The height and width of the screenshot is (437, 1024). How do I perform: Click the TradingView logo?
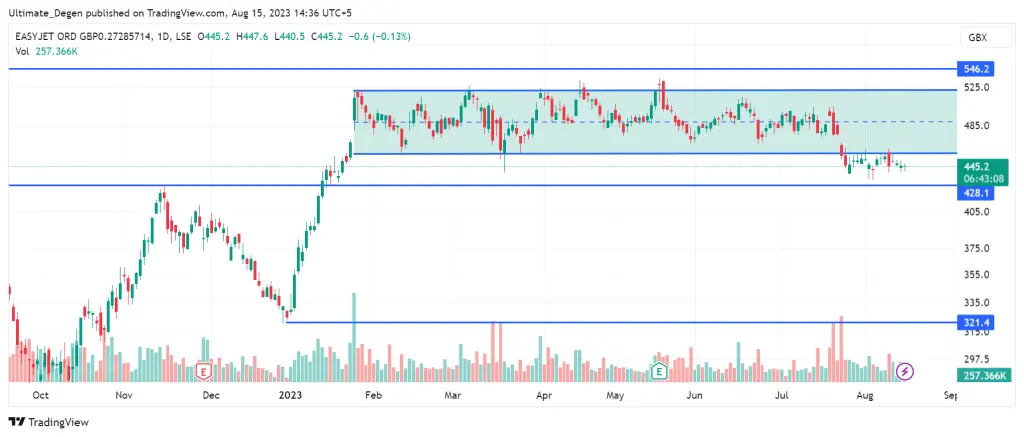(x=48, y=422)
